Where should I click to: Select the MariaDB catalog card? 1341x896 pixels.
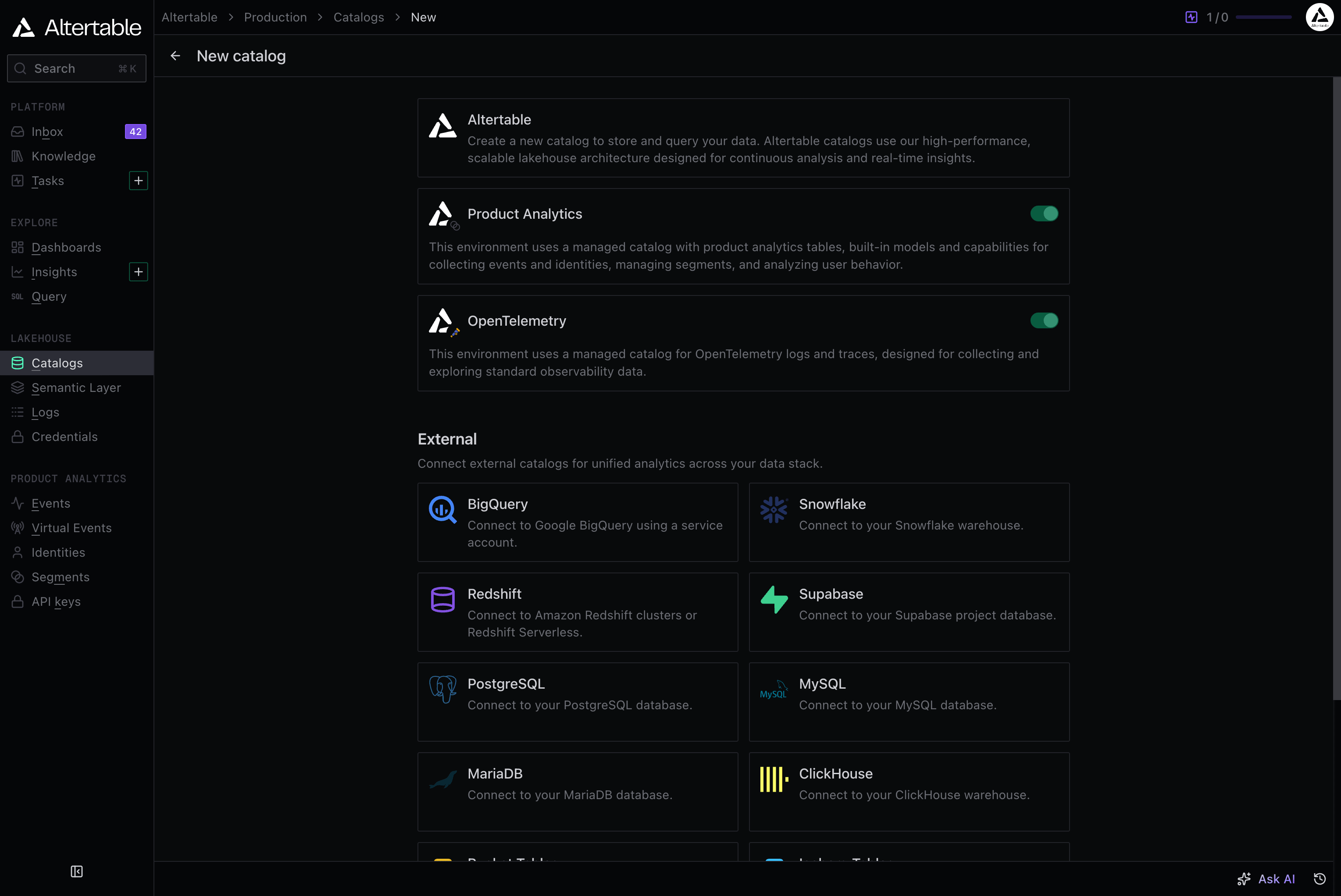click(578, 791)
